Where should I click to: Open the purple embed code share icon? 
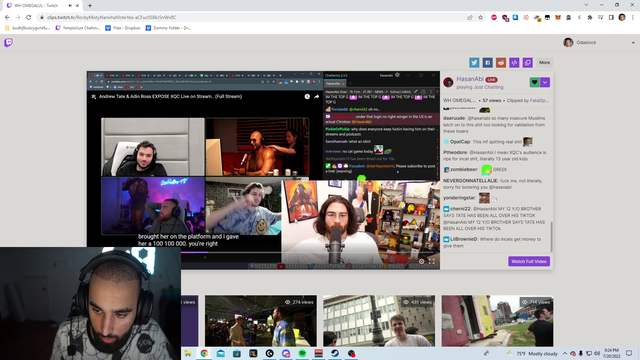coord(514,62)
